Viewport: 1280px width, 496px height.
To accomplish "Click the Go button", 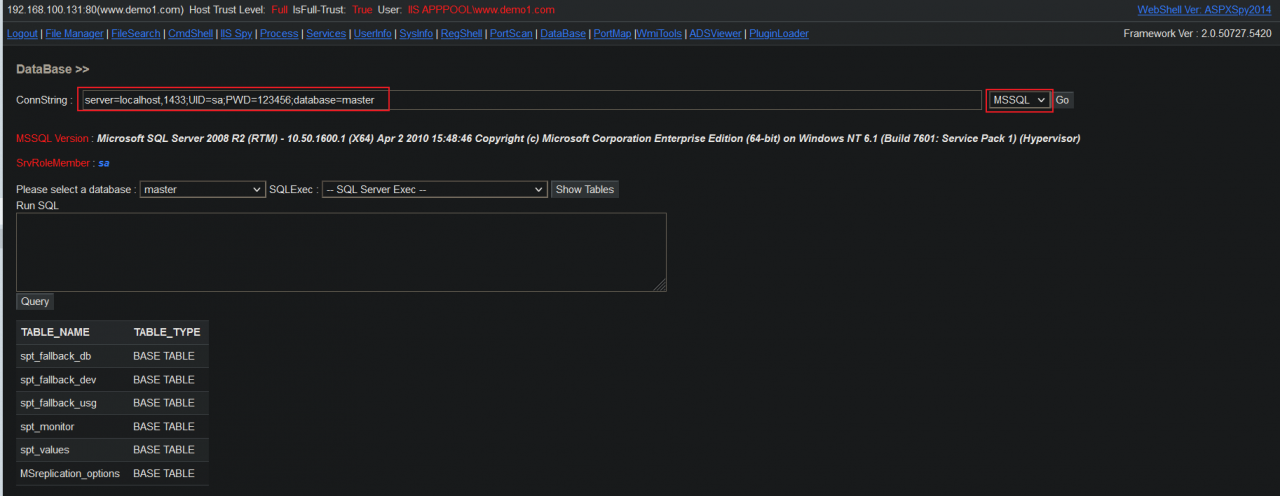I will pyautogui.click(x=1063, y=100).
